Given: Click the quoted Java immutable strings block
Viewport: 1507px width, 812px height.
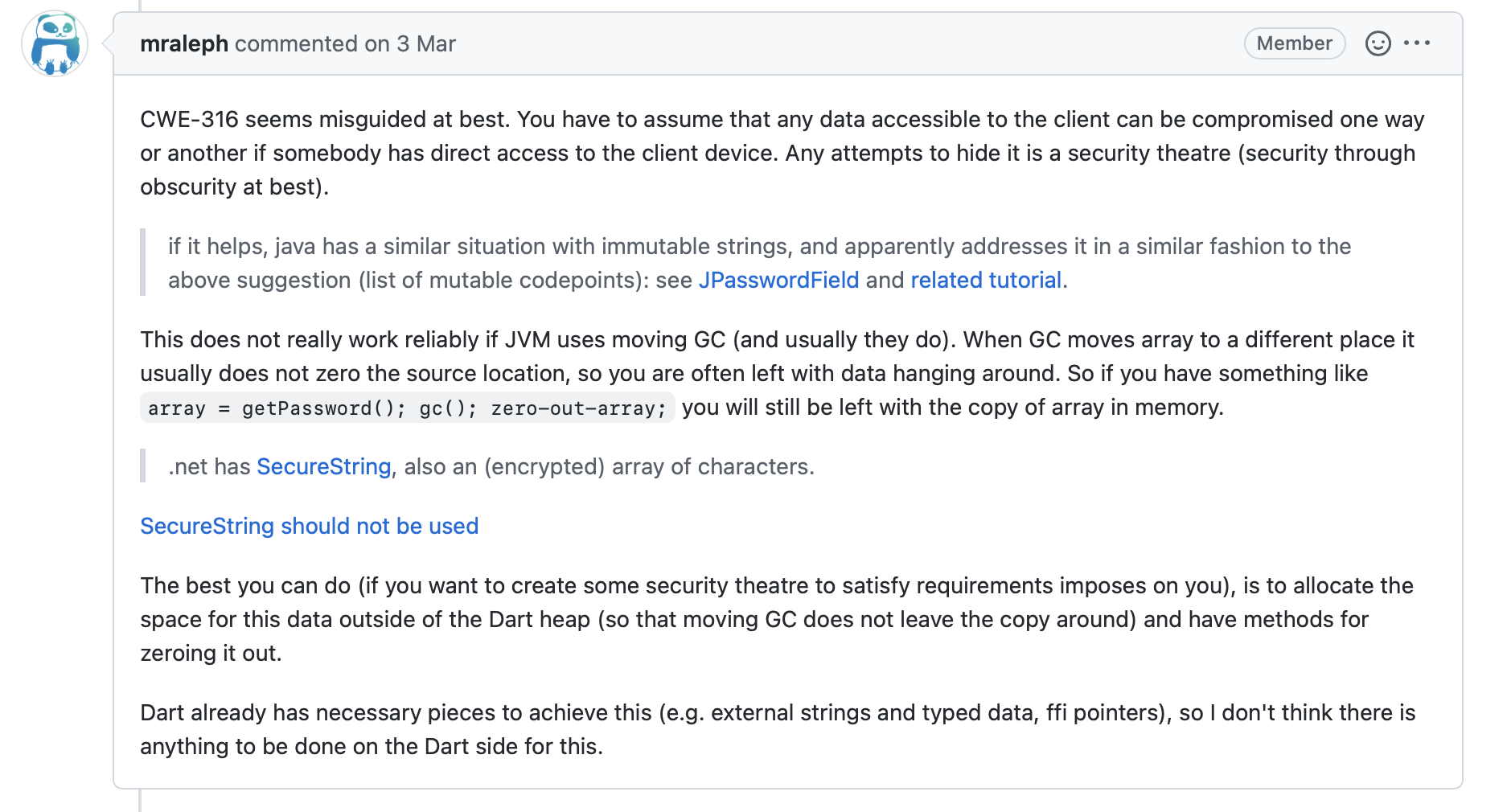Looking at the screenshot, I should [759, 263].
